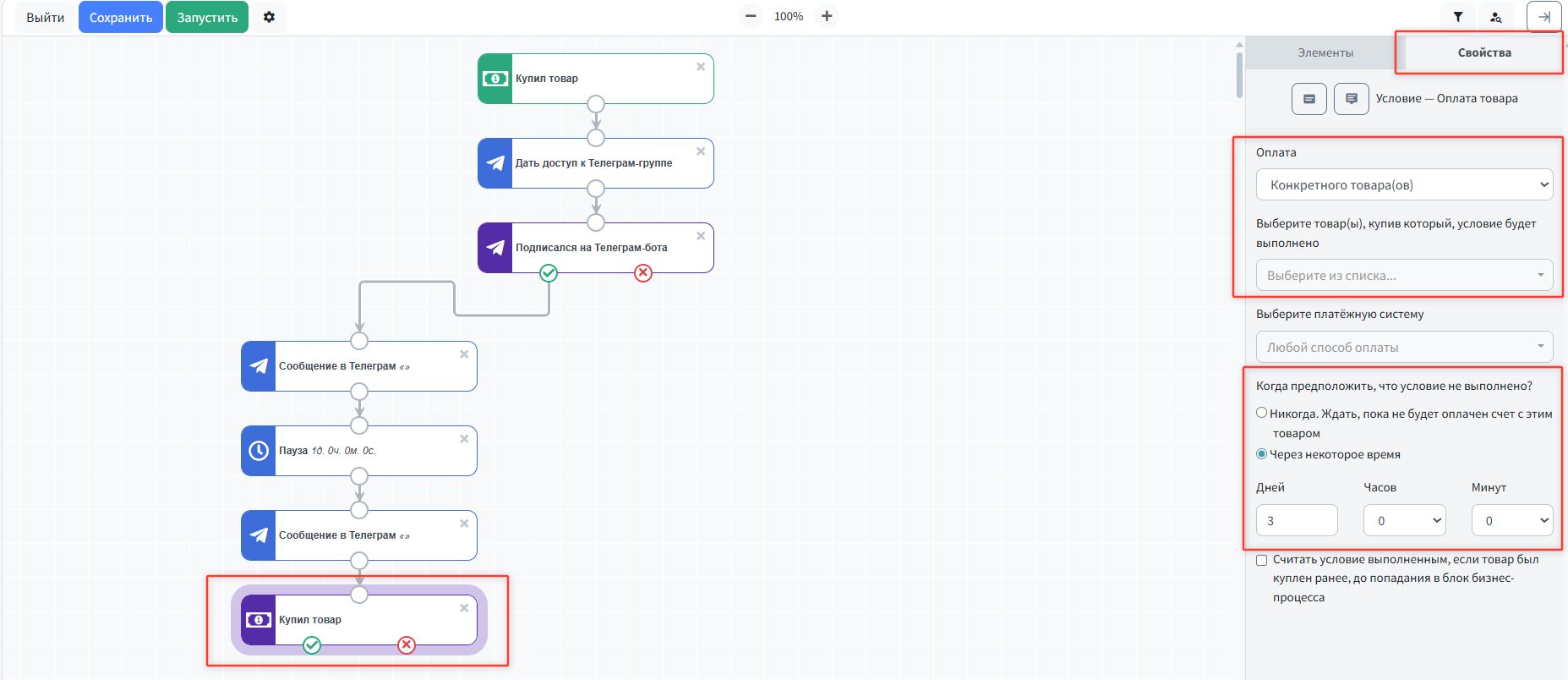Switch to the Свойства tab

tap(1483, 52)
